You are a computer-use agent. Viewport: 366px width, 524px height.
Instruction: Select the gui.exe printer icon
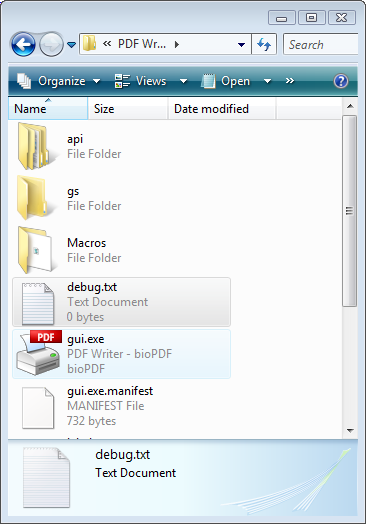click(x=39, y=353)
